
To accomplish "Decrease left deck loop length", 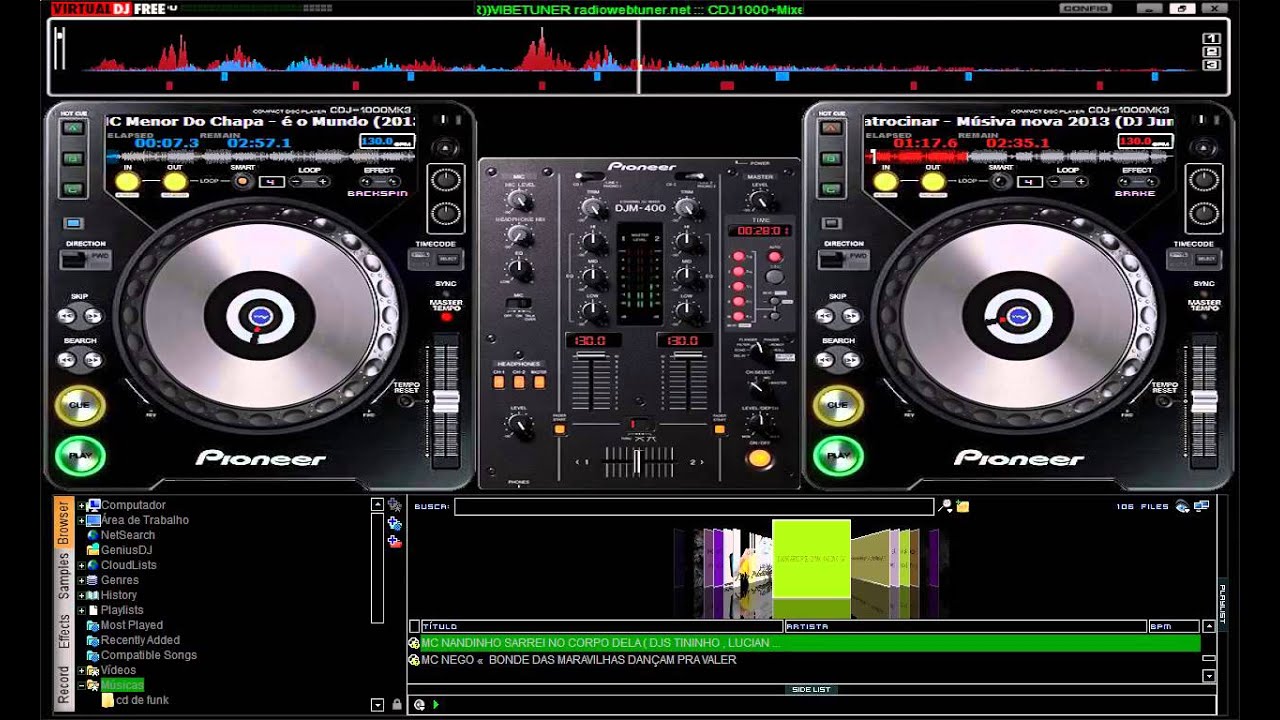I will pos(297,182).
